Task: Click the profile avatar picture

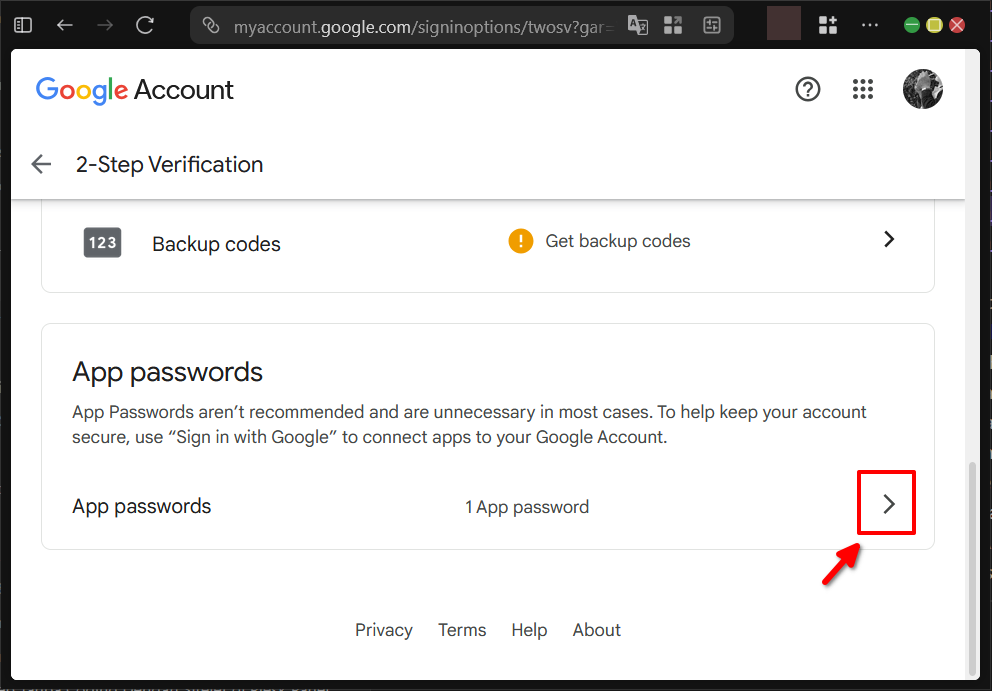Action: click(x=922, y=89)
